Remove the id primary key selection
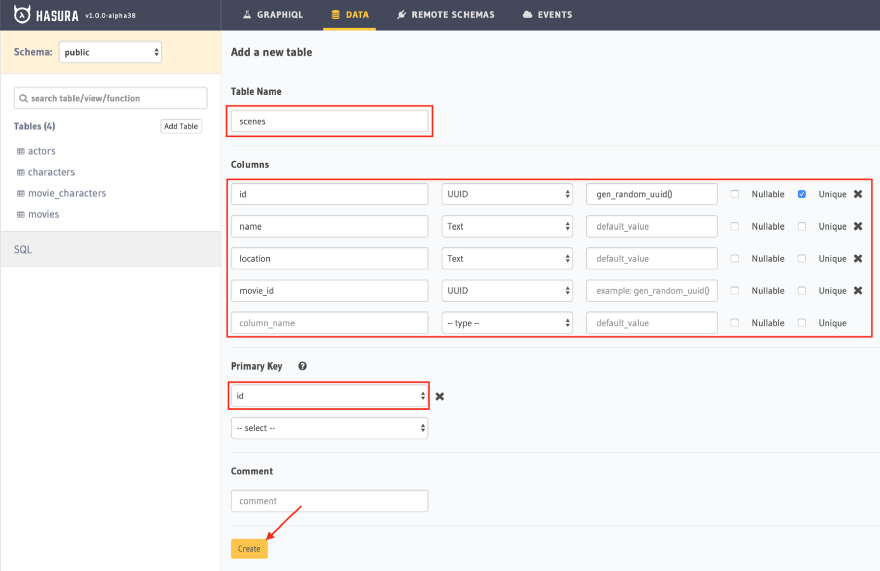The image size is (880, 571). pyautogui.click(x=440, y=396)
